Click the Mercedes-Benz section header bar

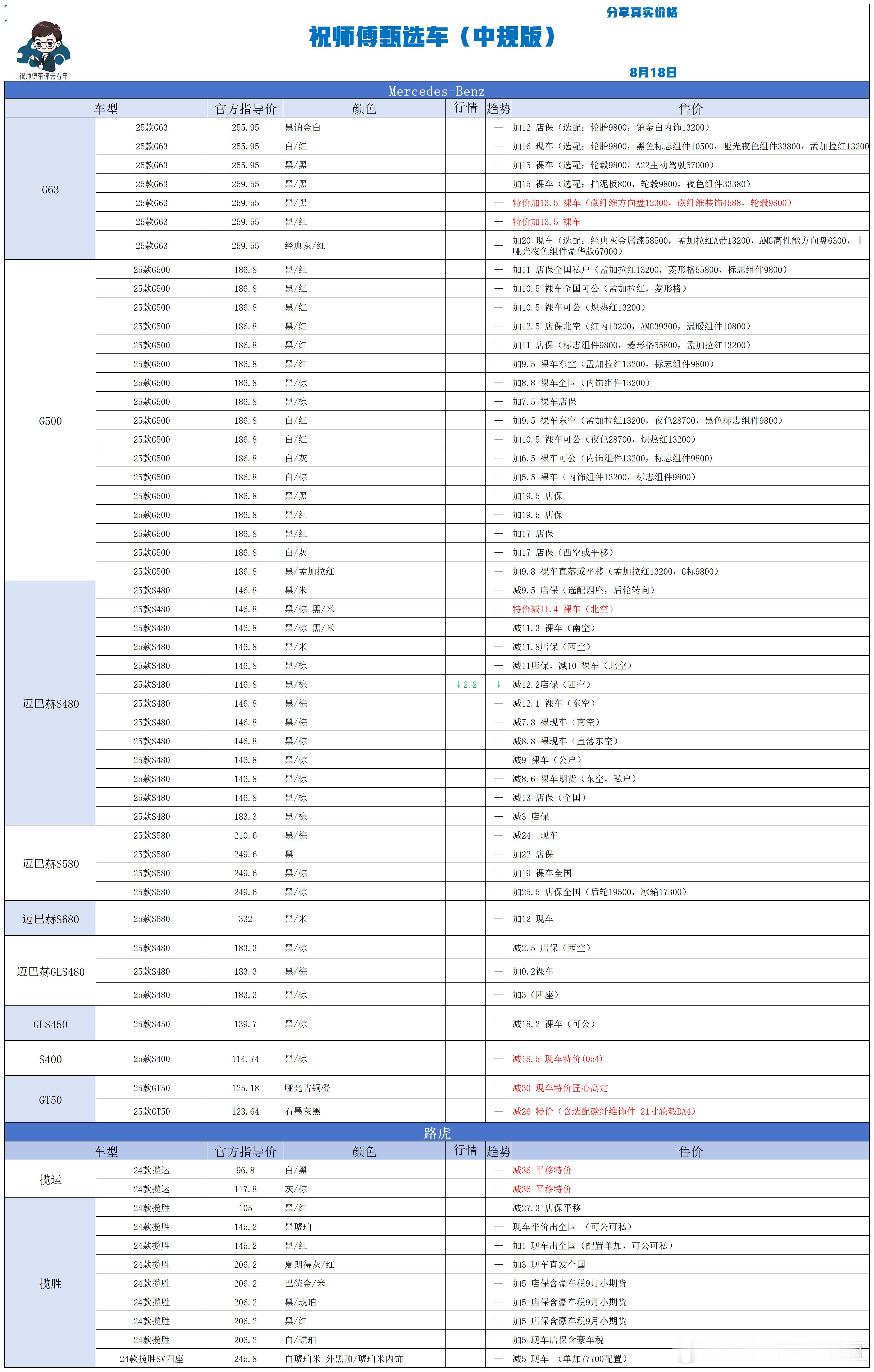coord(437,91)
